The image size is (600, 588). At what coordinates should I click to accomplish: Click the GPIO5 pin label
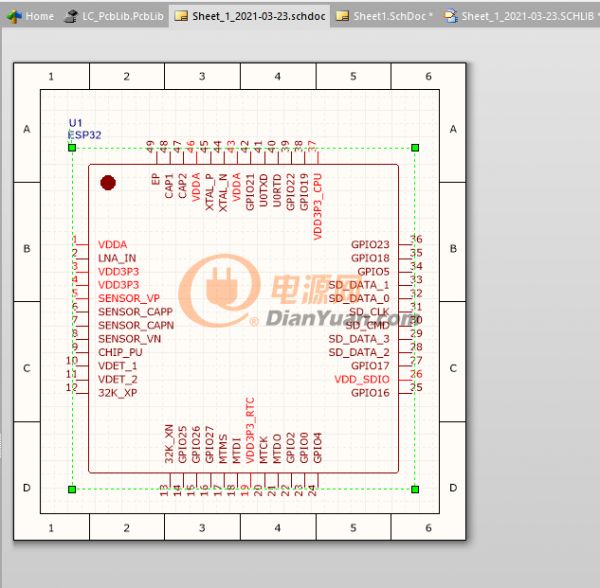coord(373,272)
